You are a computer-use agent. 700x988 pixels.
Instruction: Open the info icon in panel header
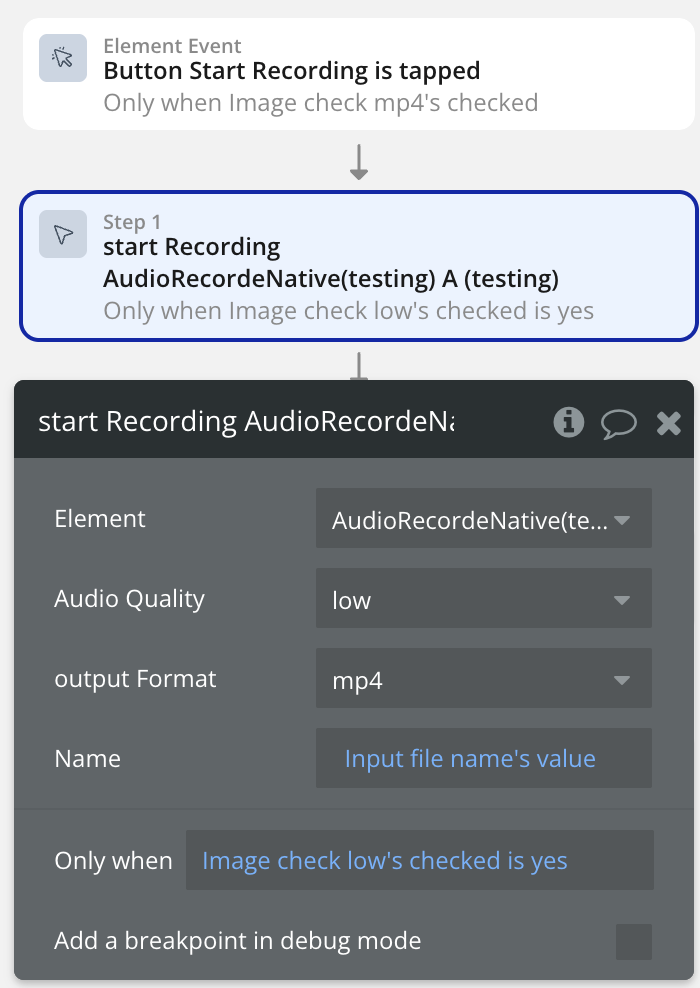pos(568,422)
